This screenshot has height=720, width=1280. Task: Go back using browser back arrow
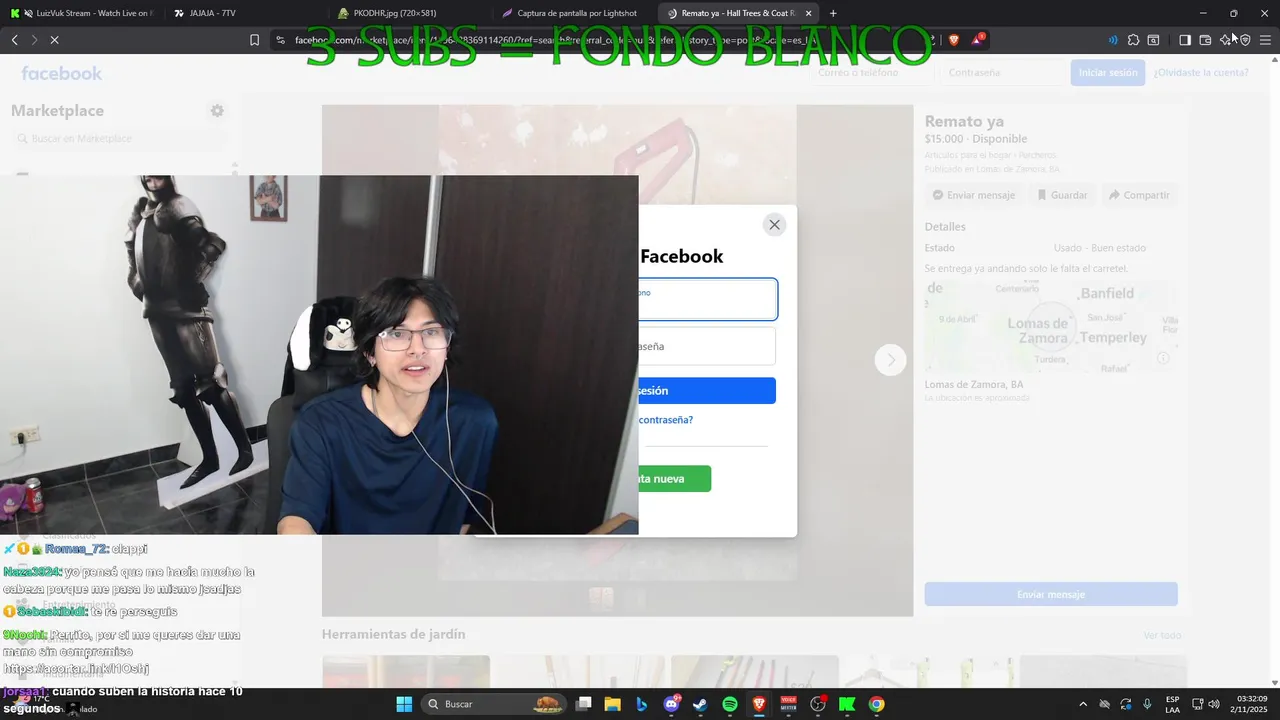(14, 40)
